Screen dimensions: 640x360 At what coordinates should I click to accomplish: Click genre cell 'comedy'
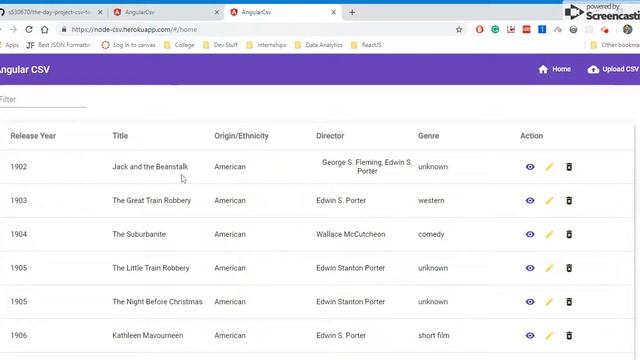[431, 234]
